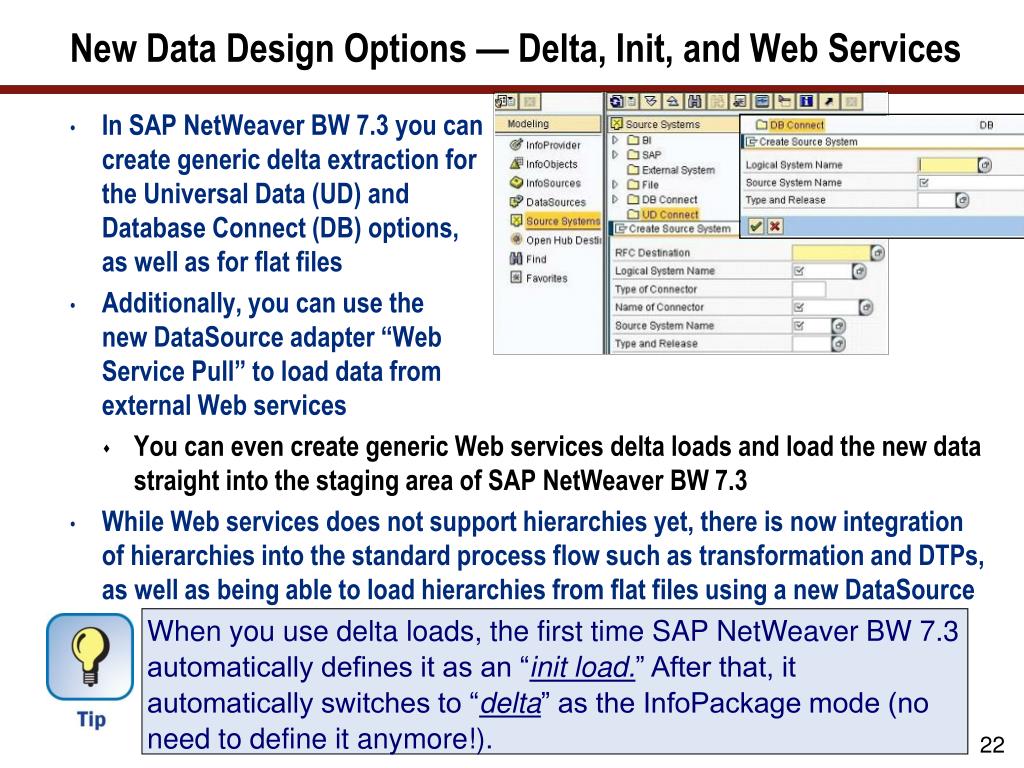
Task: Click the settings layout toolbar icon
Action: (x=763, y=101)
